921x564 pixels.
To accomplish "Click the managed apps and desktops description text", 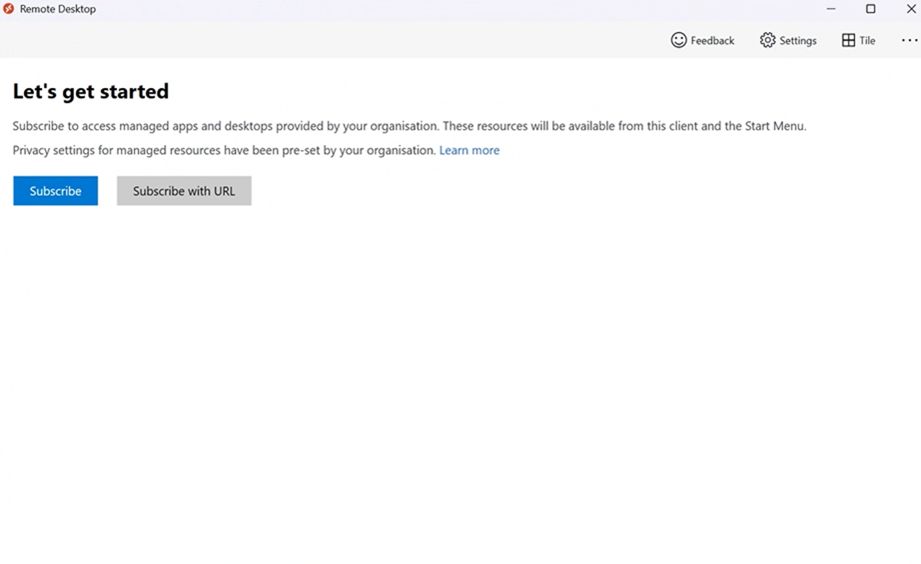I will (408, 126).
